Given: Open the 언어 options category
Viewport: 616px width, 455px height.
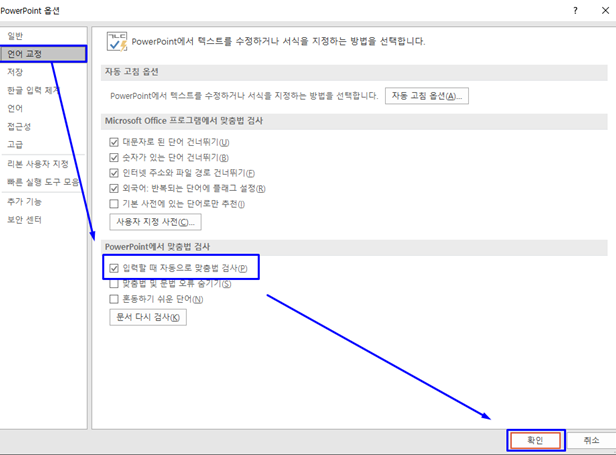Looking at the screenshot, I should pos(15,108).
